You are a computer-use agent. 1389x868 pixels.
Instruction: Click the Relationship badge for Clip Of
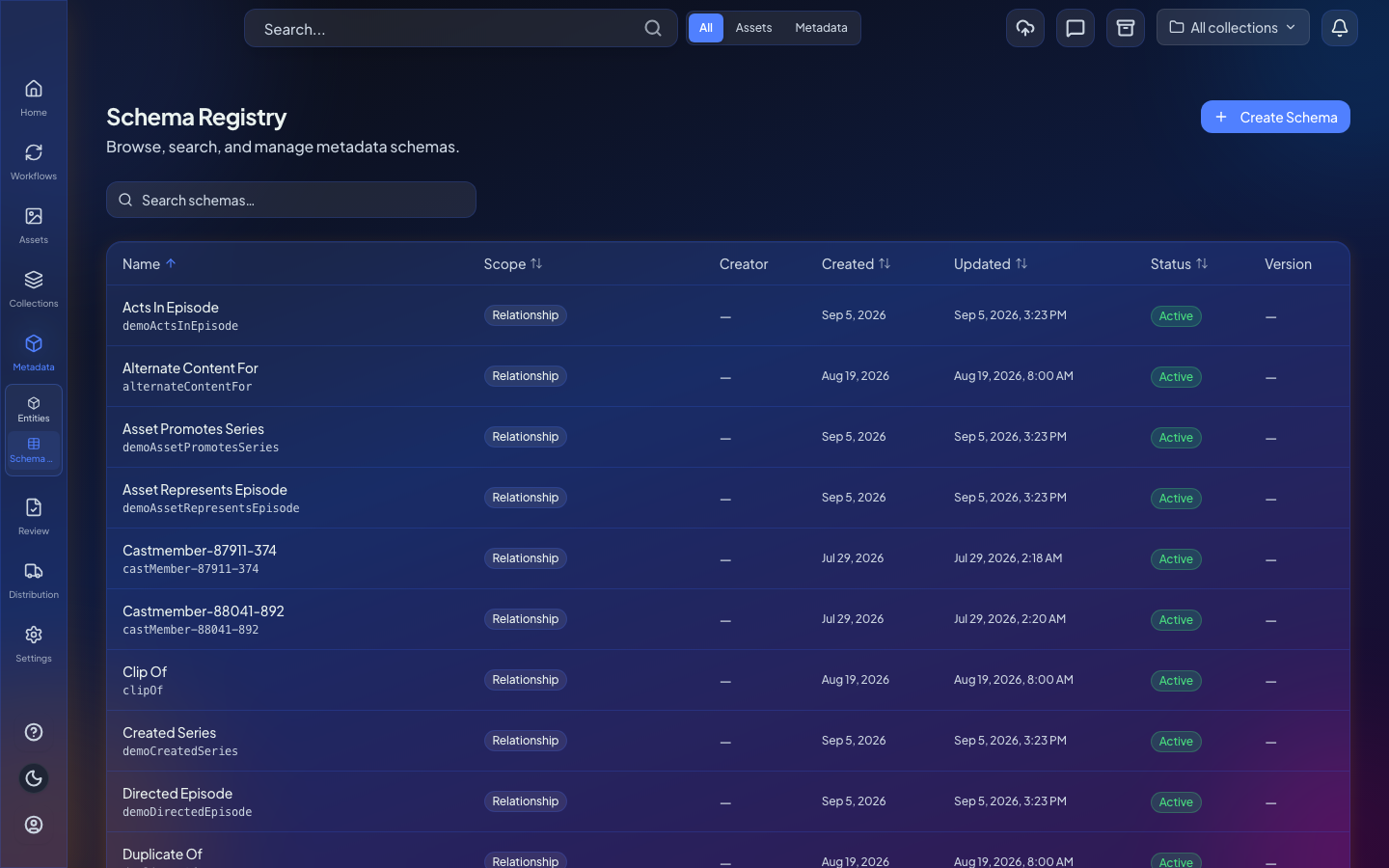[525, 680]
